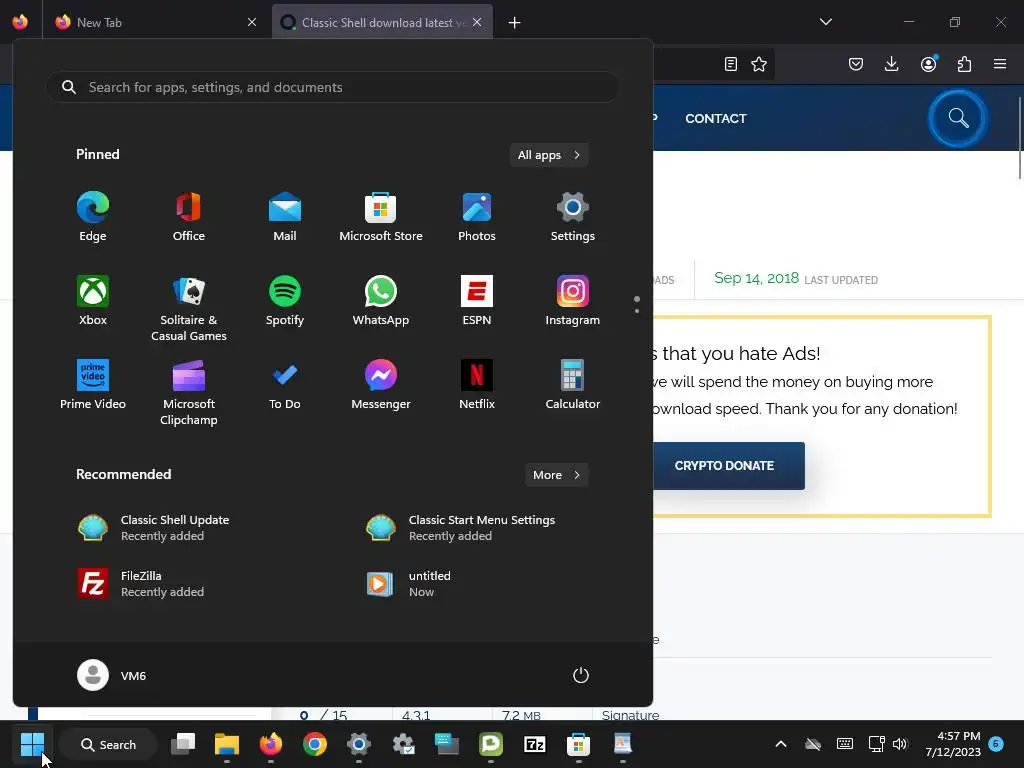Open the Edge pinned app
Viewport: 1024px width, 768px height.
[x=93, y=217]
